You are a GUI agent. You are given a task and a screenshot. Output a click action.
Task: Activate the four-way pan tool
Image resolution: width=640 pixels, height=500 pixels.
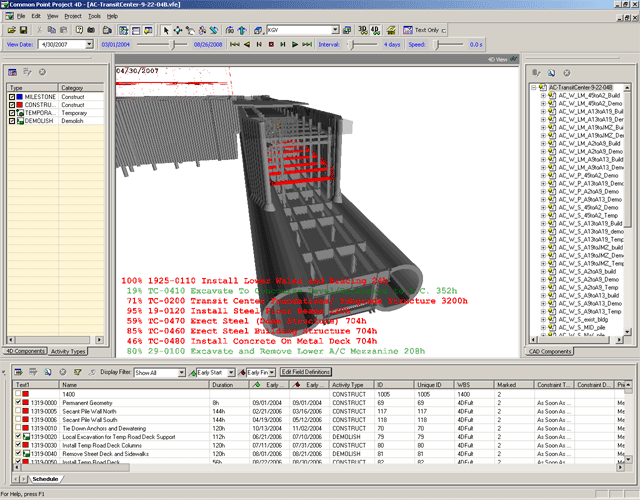pyautogui.click(x=178, y=30)
